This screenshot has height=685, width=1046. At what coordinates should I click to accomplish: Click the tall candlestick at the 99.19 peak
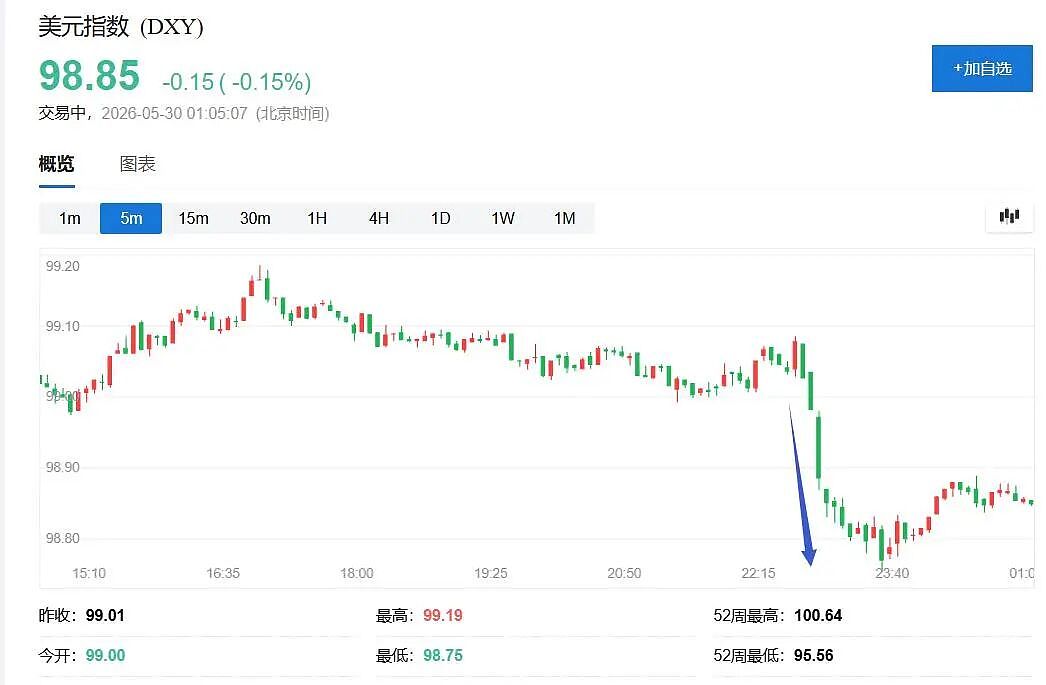click(x=259, y=275)
